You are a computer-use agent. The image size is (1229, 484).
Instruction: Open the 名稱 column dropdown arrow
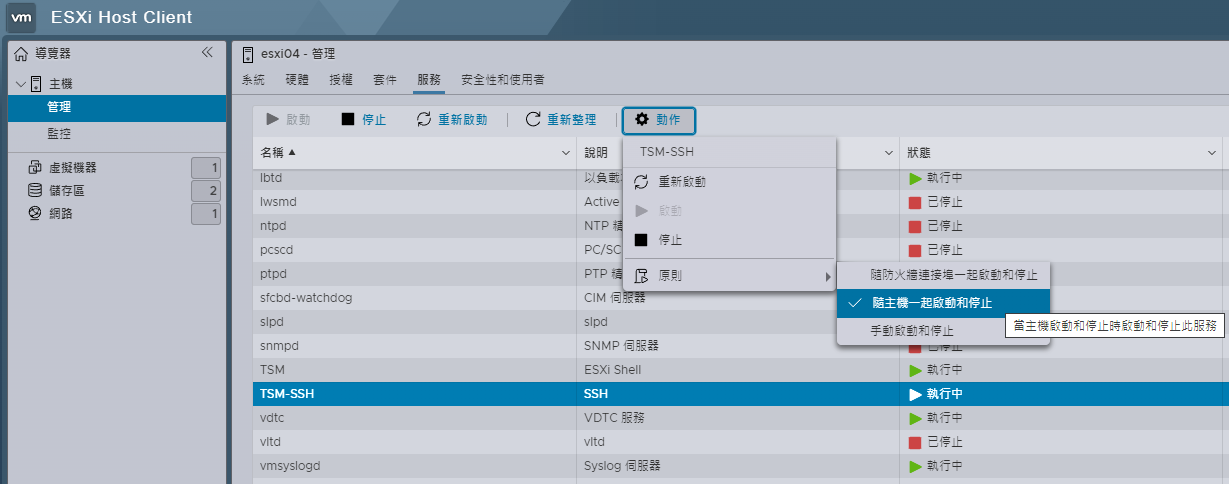tap(567, 153)
